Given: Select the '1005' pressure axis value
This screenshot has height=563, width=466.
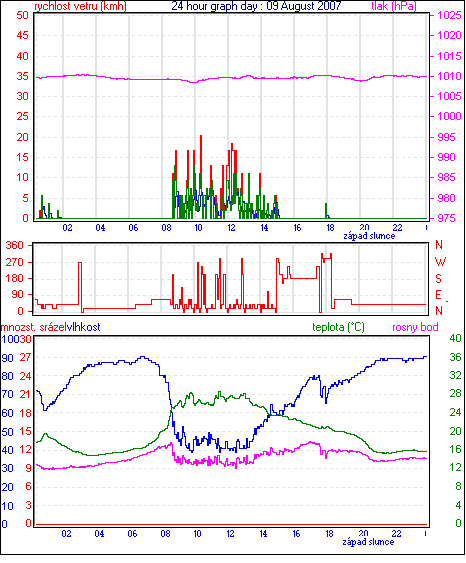Looking at the screenshot, I should coord(449,96).
